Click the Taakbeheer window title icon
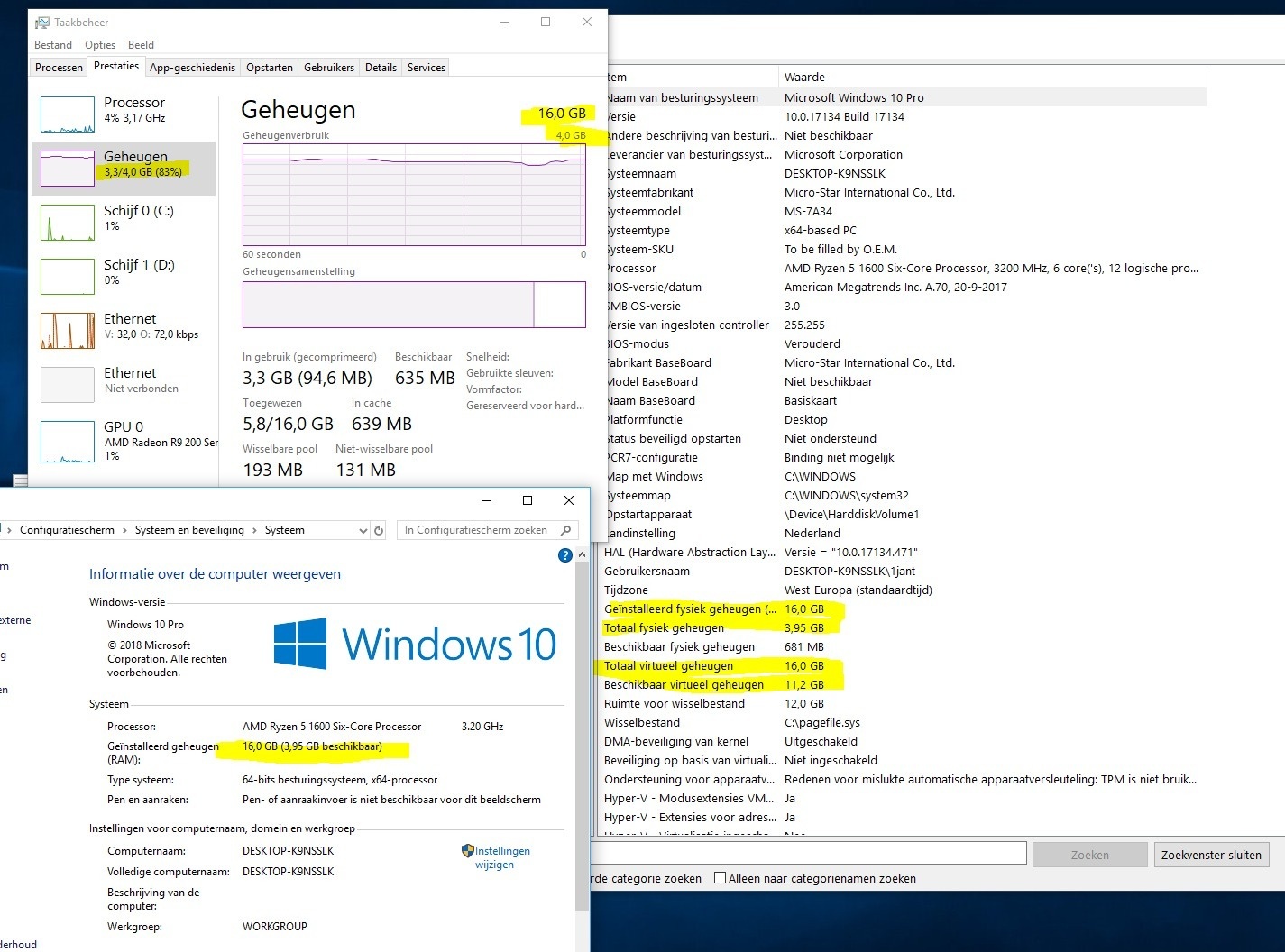The height and width of the screenshot is (952, 1285). point(42,22)
